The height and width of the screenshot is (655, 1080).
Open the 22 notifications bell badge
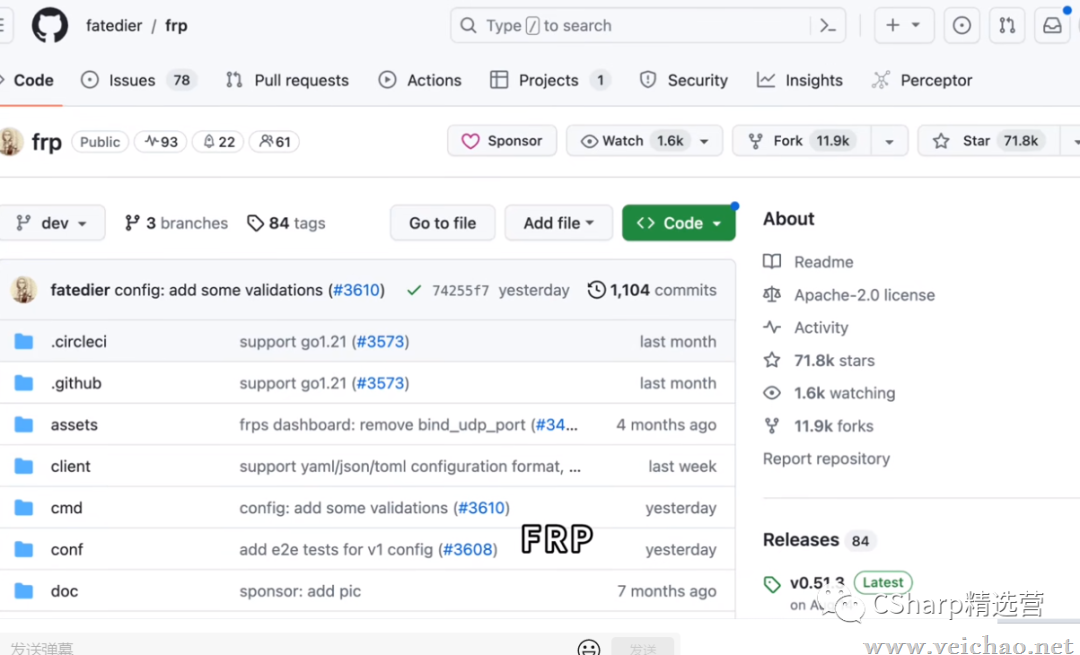pos(218,142)
